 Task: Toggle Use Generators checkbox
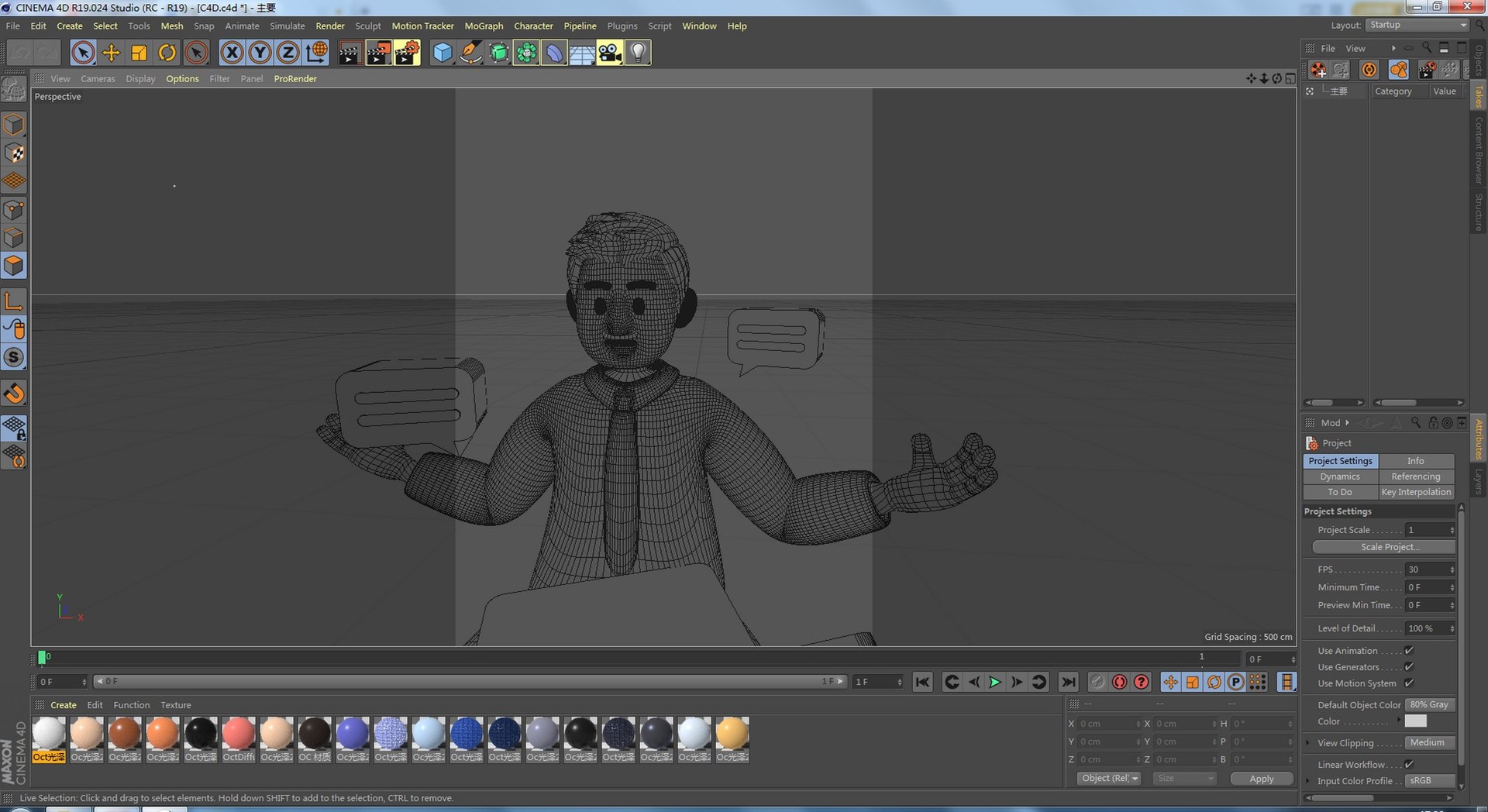click(x=1409, y=667)
